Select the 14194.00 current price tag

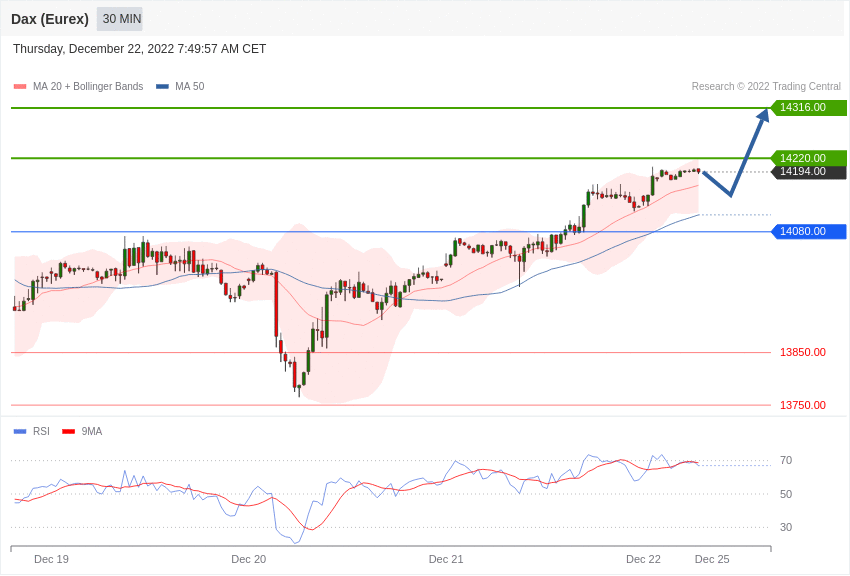[x=809, y=172]
